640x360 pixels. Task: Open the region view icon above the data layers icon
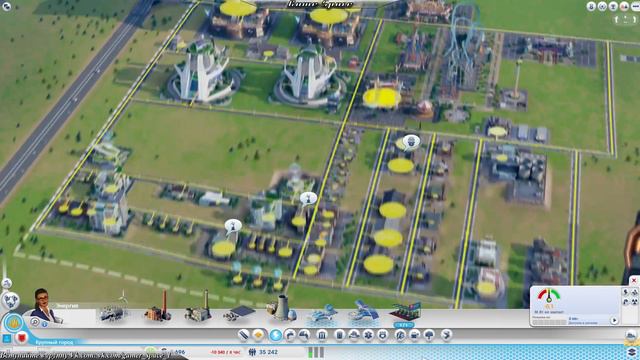tap(631, 336)
